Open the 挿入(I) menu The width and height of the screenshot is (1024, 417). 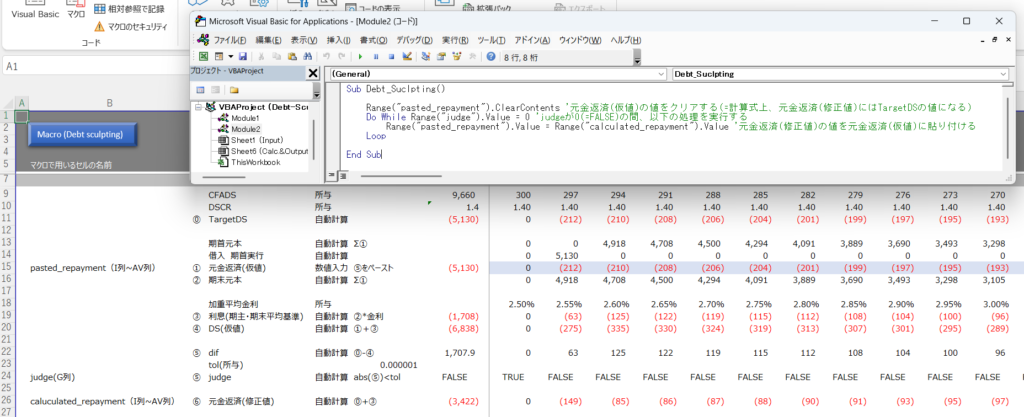pyautogui.click(x=338, y=39)
